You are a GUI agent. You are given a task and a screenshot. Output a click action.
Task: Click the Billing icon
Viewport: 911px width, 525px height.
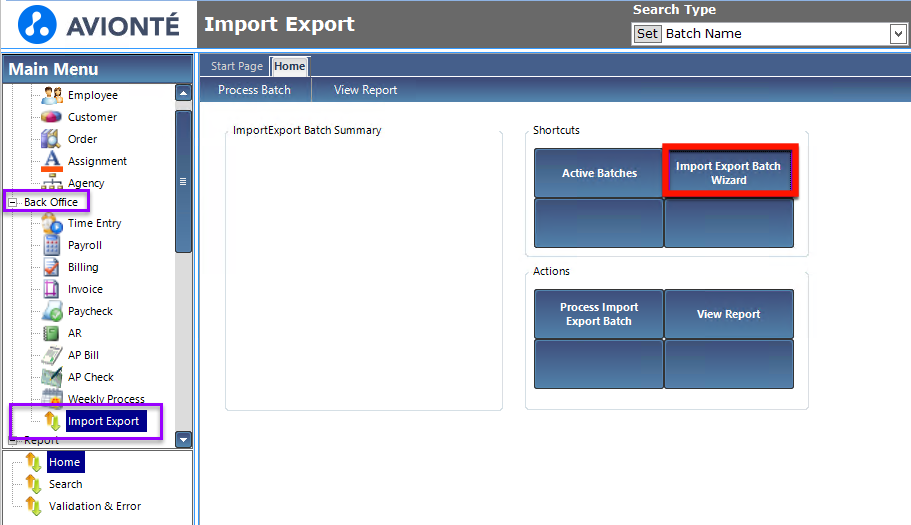[x=52, y=267]
